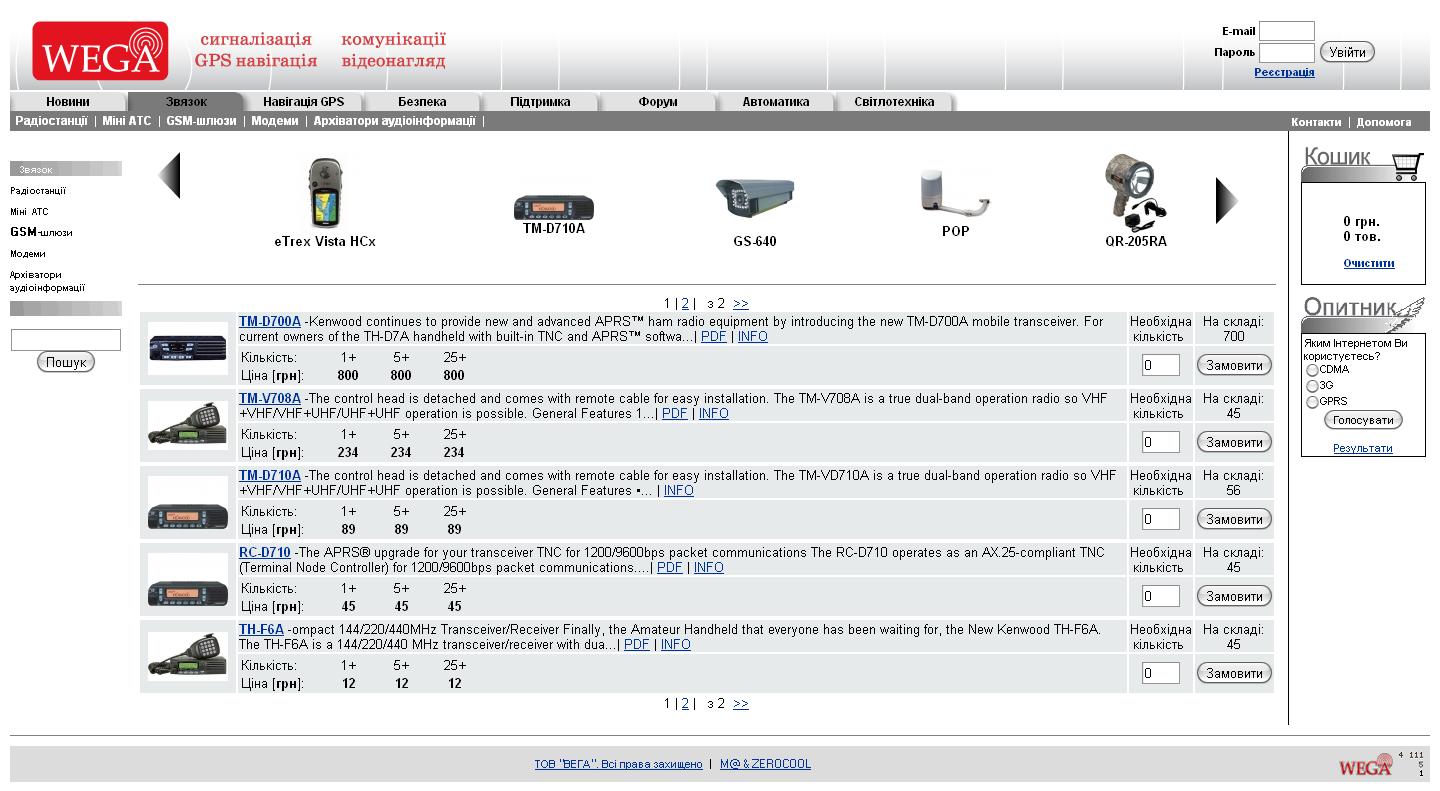Click the Пошук search button
This screenshot has height=791, width=1440.
[66, 362]
